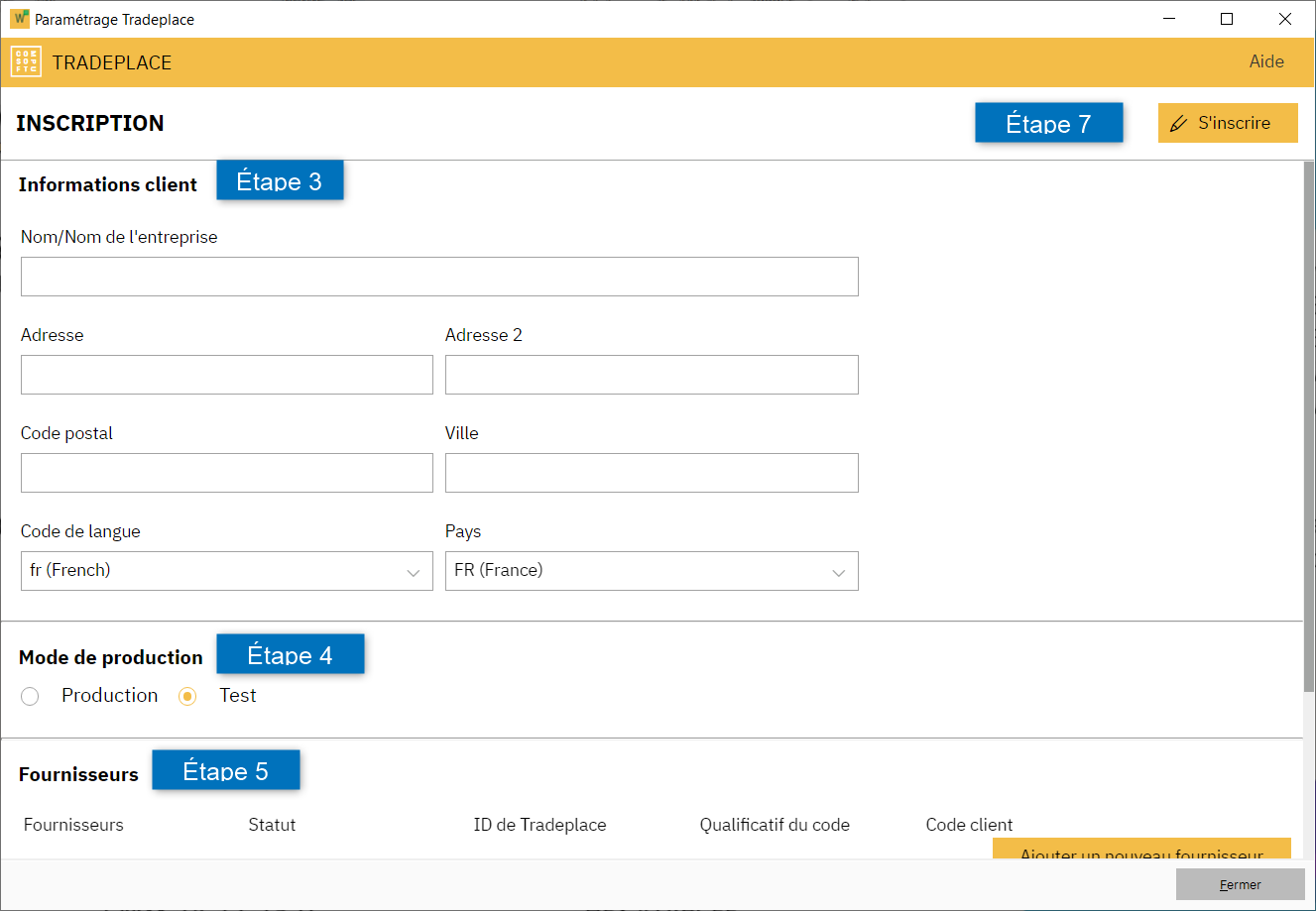Viewport: 1316px width, 911px height.
Task: Click the Code postal input field
Action: 227,473
